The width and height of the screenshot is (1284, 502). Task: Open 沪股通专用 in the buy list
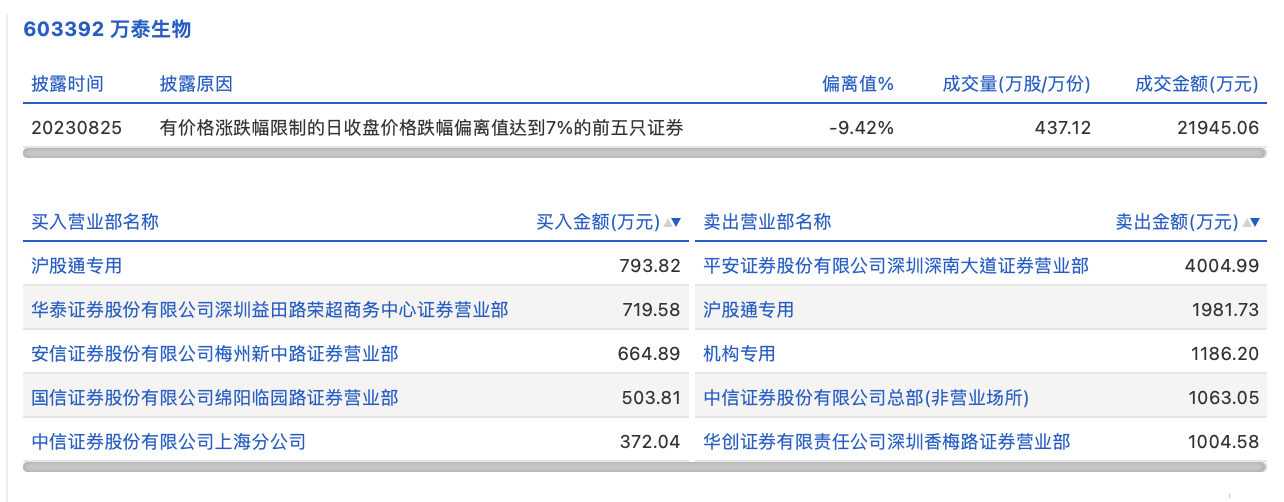point(77,266)
